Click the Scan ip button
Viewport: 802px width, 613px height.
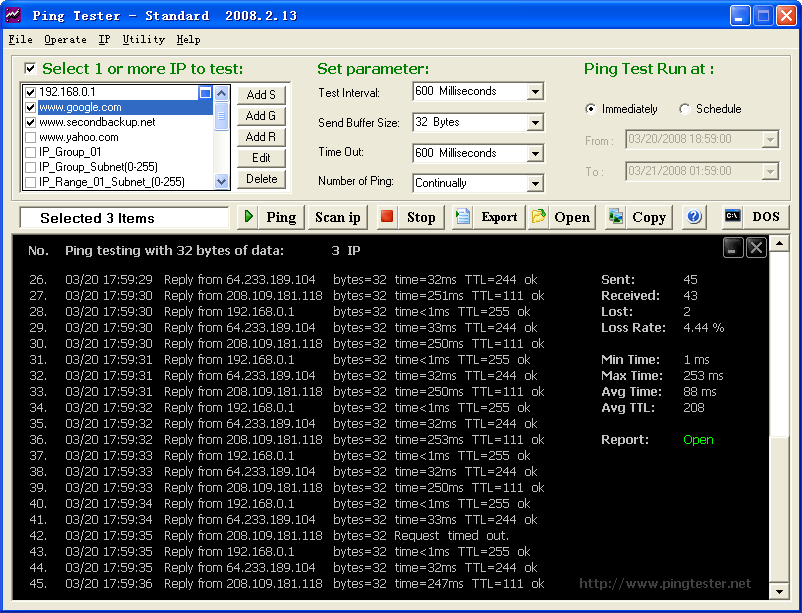[337, 217]
